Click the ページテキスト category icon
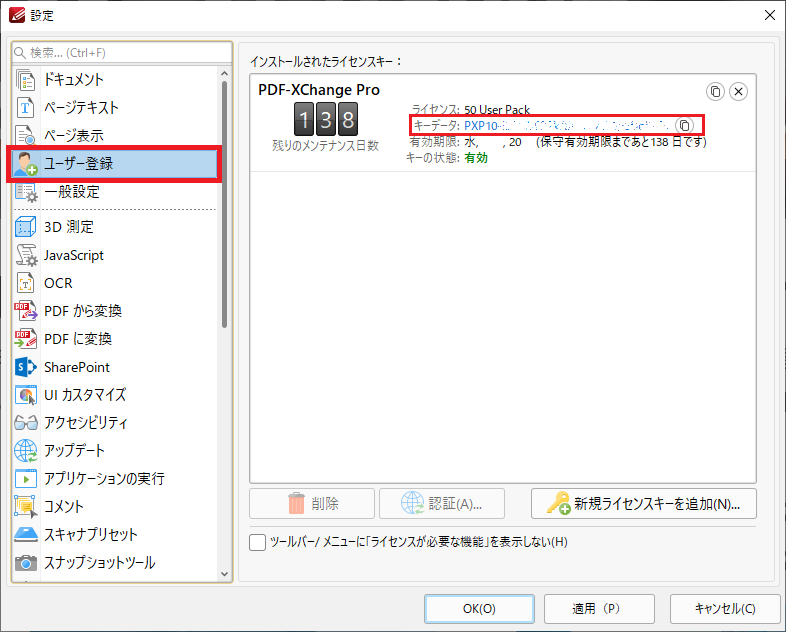 [x=25, y=108]
